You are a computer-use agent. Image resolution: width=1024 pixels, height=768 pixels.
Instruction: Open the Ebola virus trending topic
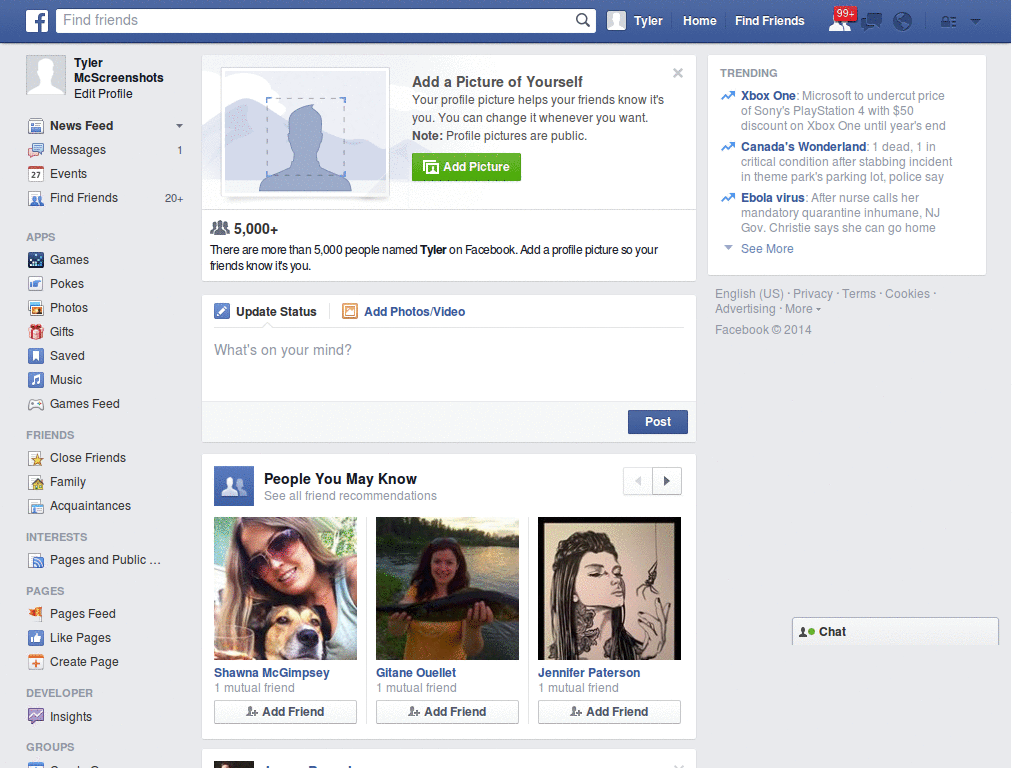[773, 198]
